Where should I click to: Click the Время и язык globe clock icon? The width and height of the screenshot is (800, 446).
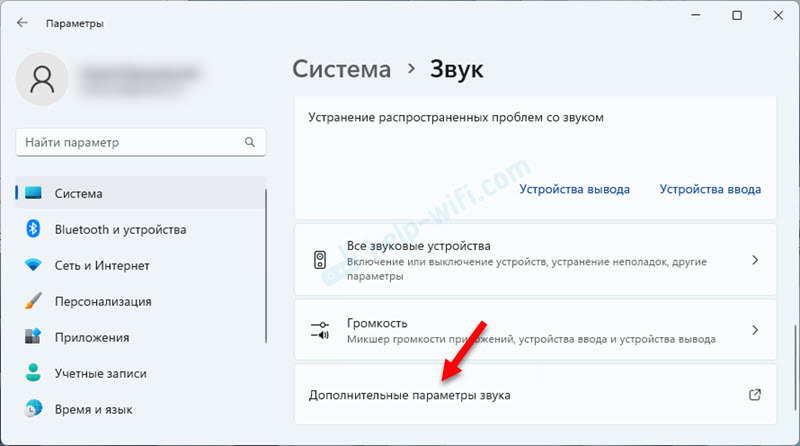[x=33, y=409]
